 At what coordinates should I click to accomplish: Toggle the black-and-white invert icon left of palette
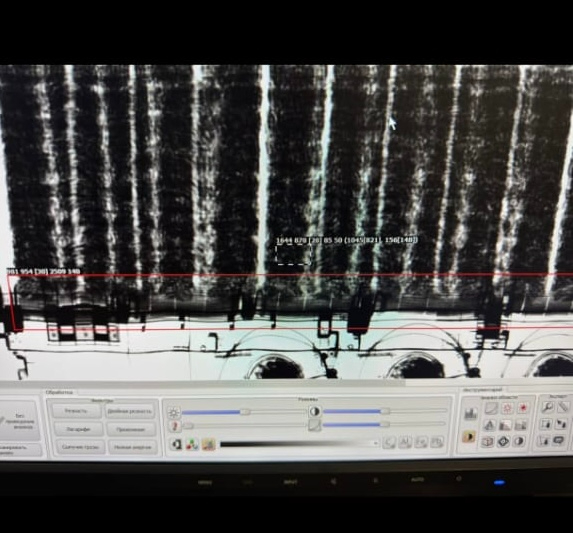177,444
